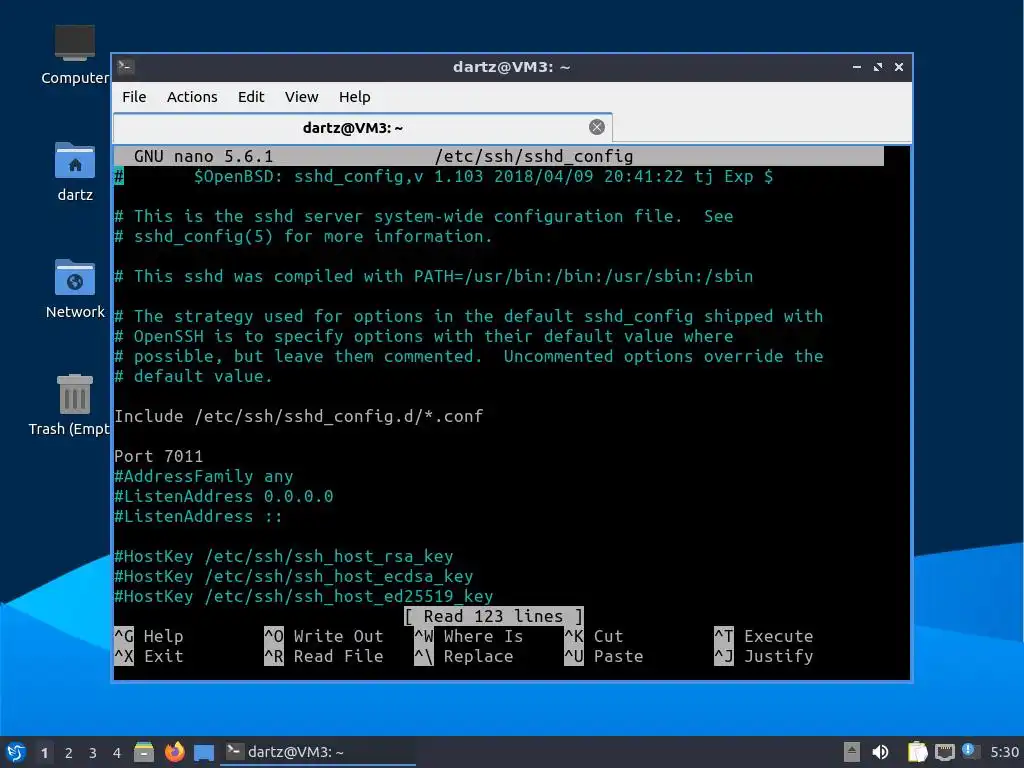Click the HostKey ssh_host_rsa_key line
Image resolution: width=1024 pixels, height=768 pixels.
[x=284, y=556]
